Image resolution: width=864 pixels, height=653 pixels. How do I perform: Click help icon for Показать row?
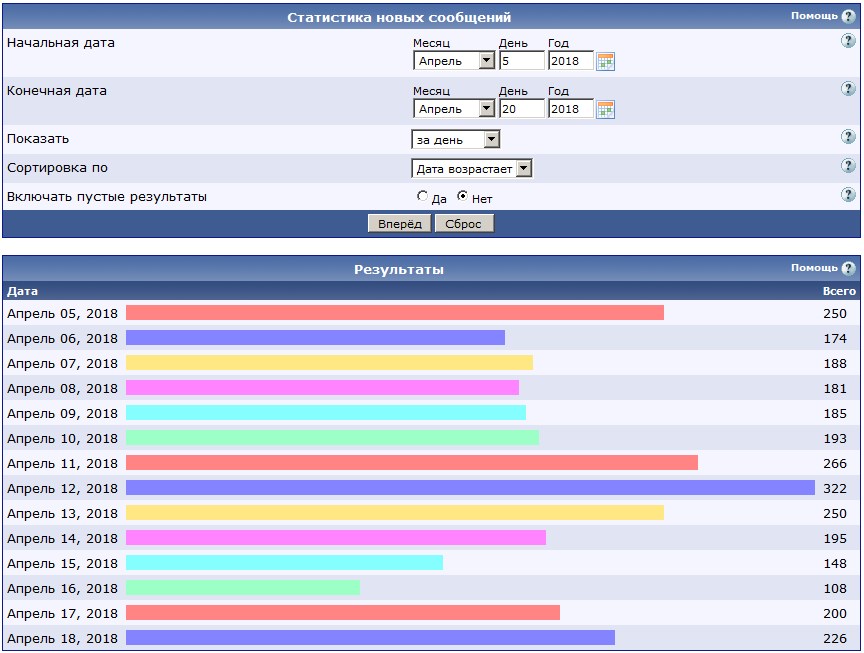848,137
